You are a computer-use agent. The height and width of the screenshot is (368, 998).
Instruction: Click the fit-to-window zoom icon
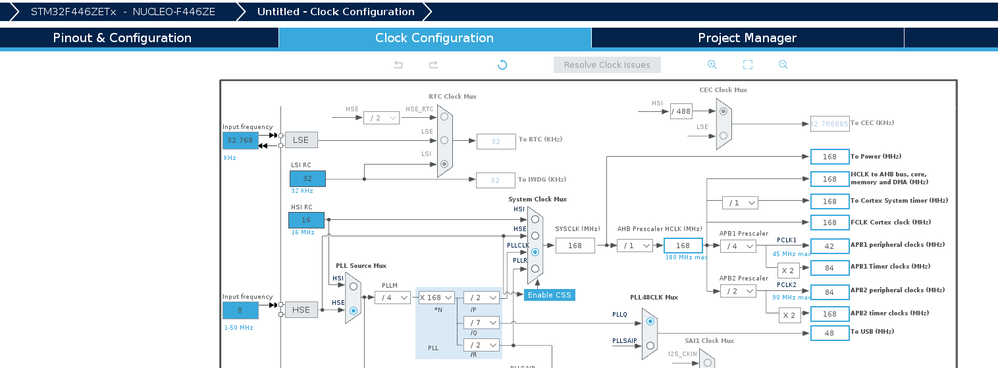click(x=748, y=64)
